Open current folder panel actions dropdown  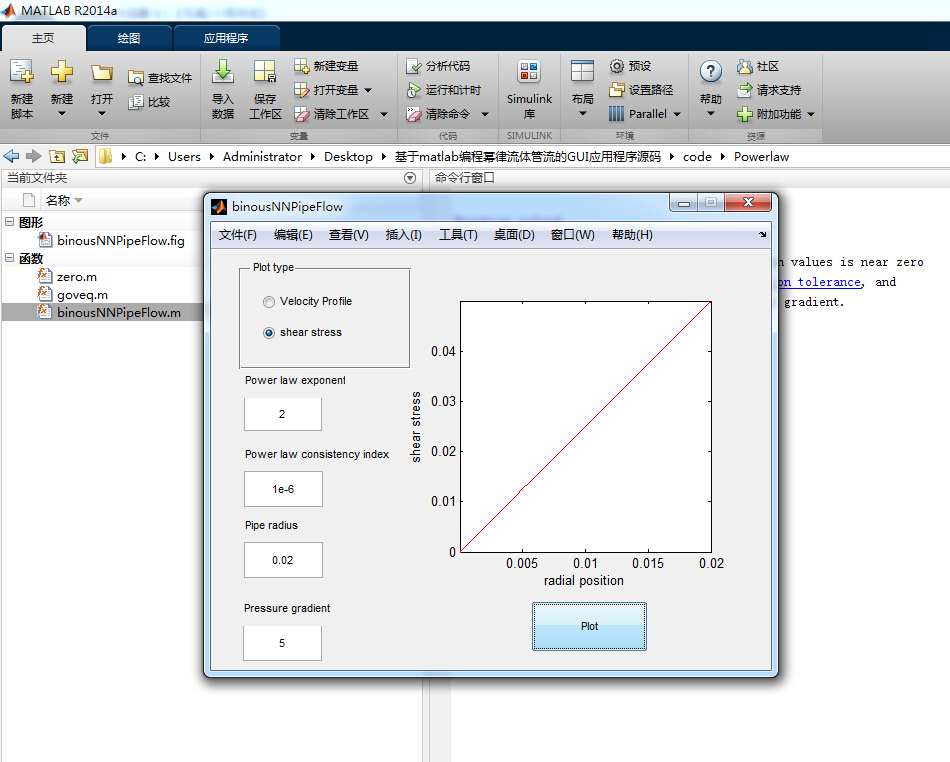coord(410,178)
